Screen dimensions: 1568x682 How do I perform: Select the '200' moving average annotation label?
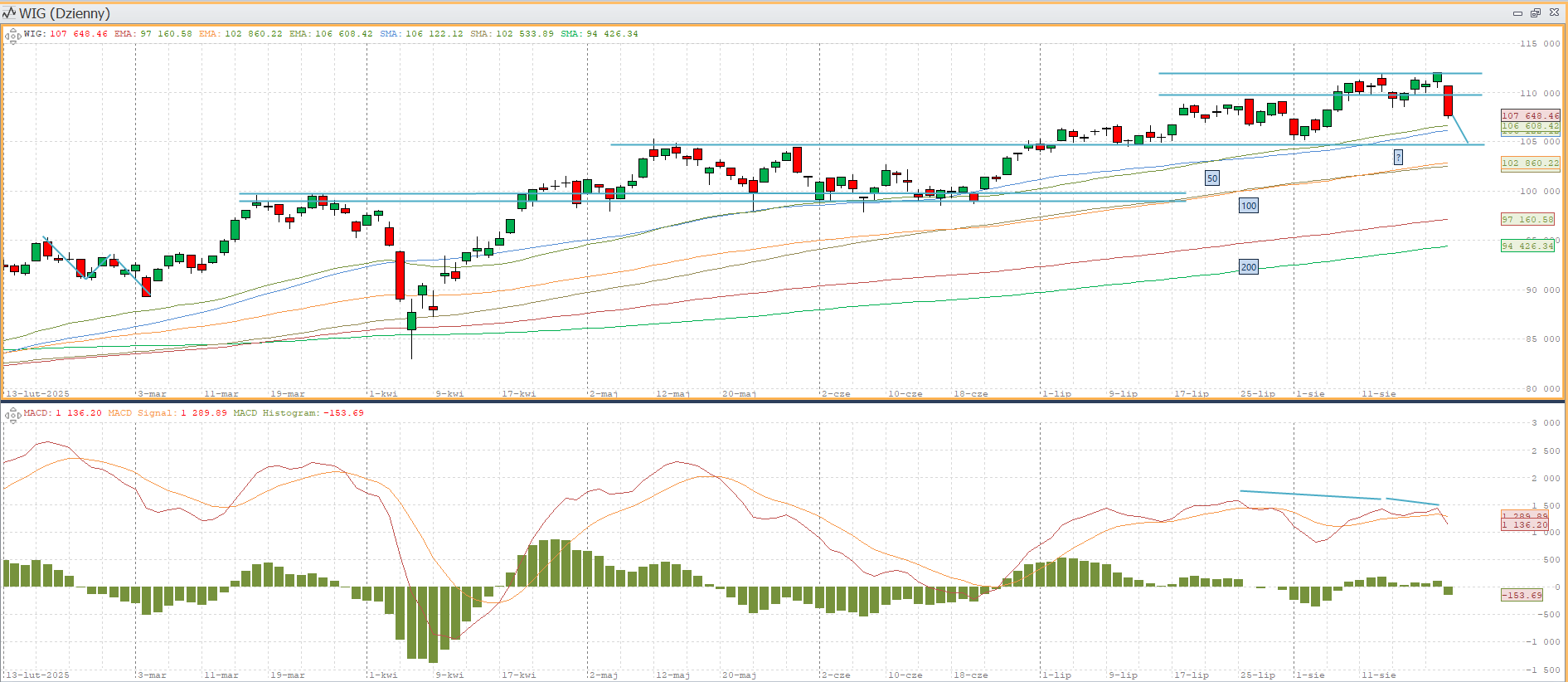[1248, 267]
